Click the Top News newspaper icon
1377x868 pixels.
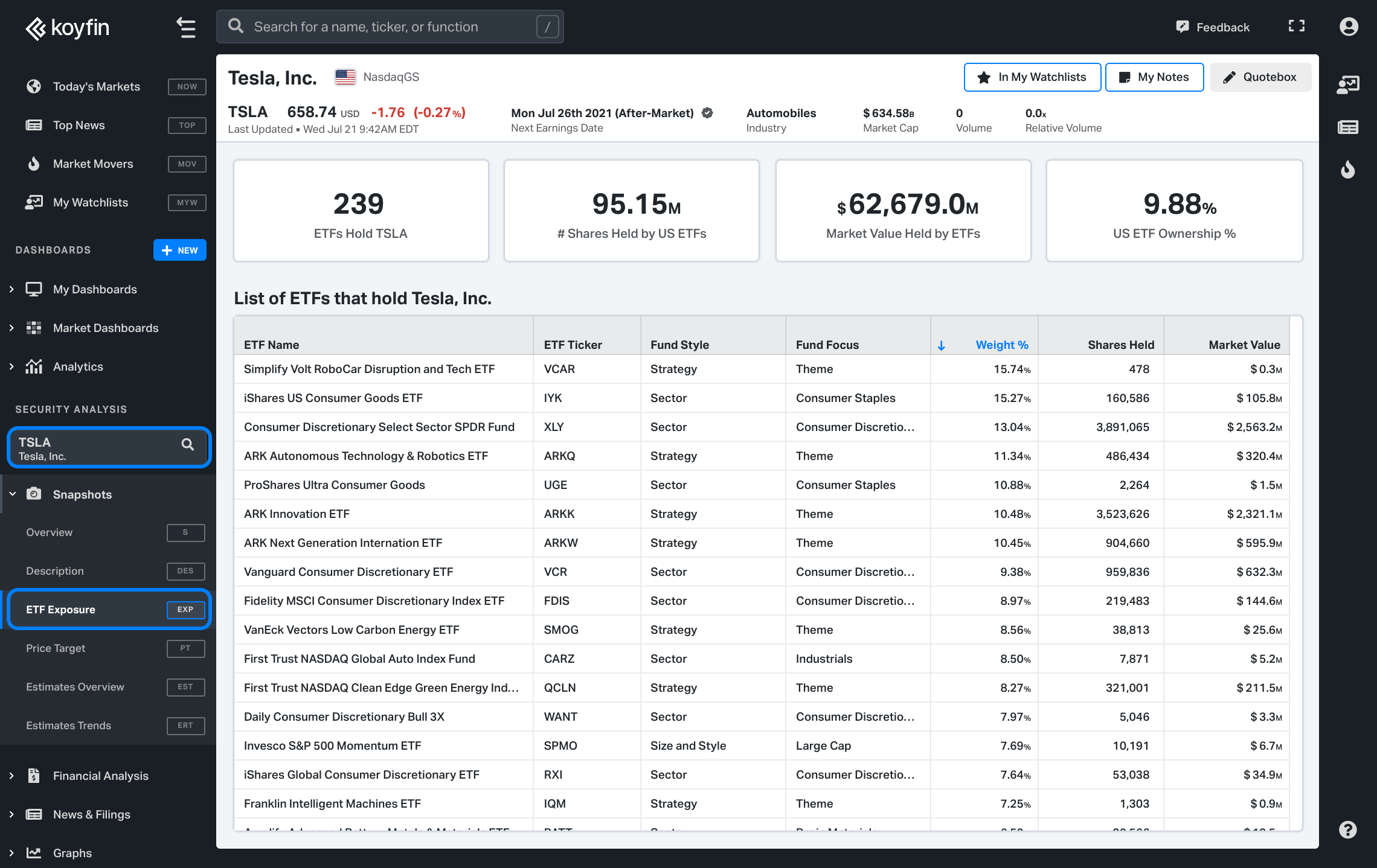coord(34,125)
